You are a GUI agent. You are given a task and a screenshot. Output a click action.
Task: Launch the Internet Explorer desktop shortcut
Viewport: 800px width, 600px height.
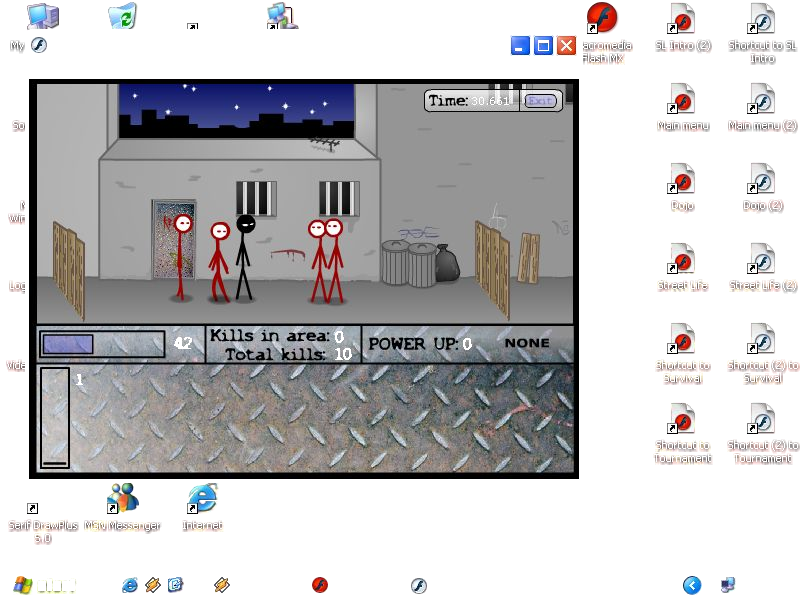pyautogui.click(x=203, y=507)
